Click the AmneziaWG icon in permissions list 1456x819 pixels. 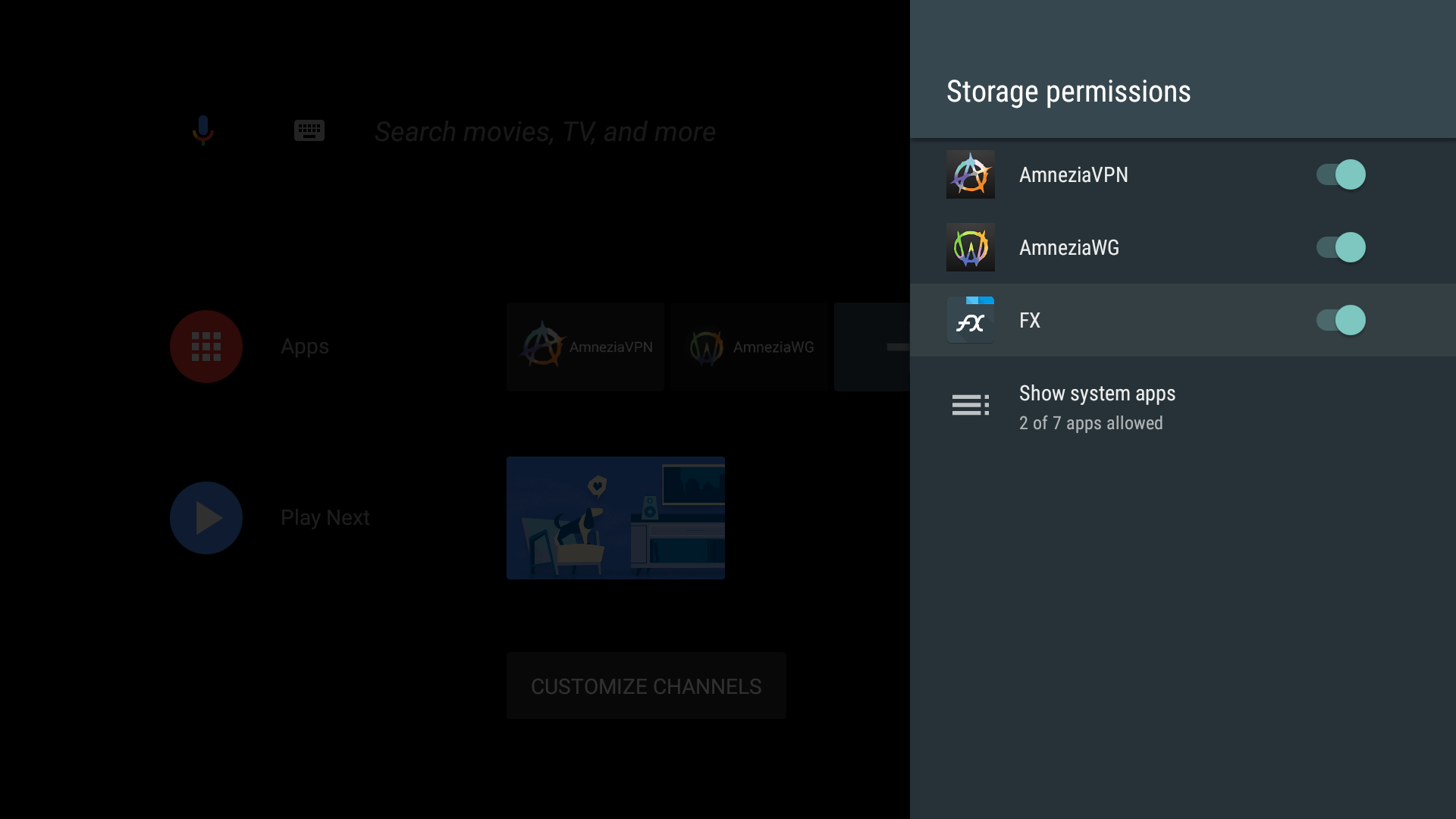click(x=971, y=247)
